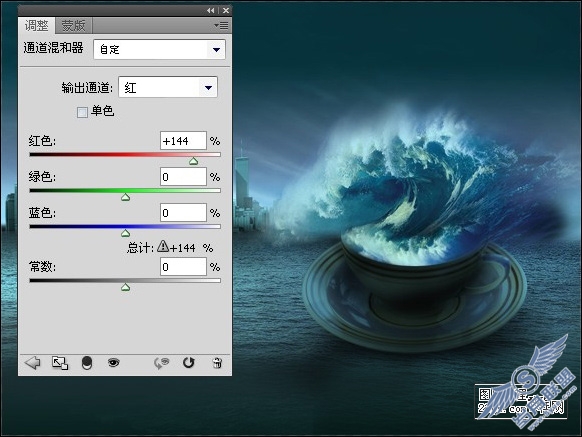This screenshot has width=582, height=437.
Task: Switch to the 蒙版 tab
Action: tap(73, 26)
